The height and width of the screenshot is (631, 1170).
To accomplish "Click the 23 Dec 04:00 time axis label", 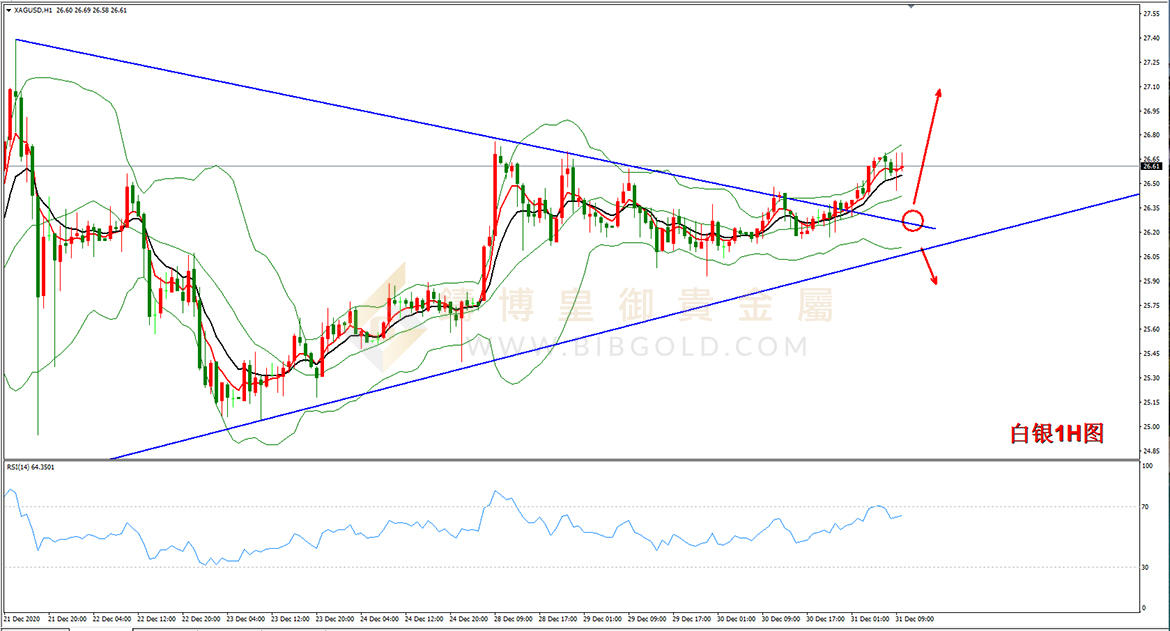I will (245, 619).
